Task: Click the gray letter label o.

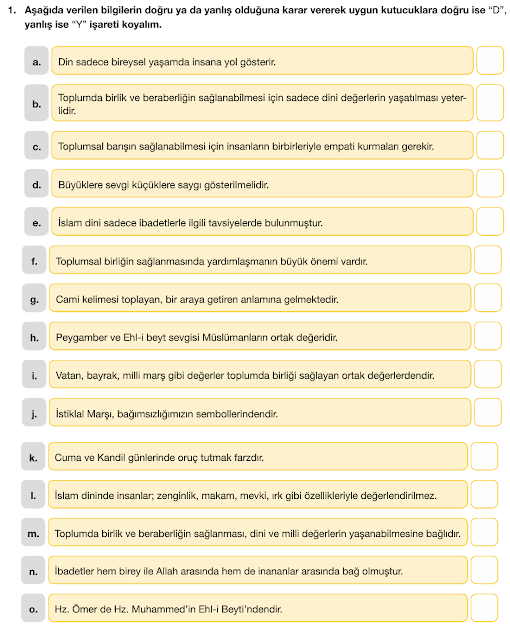Action: point(33,608)
